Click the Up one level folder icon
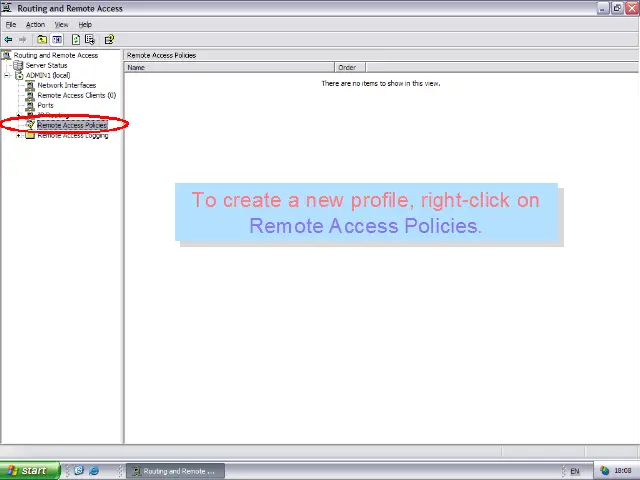Screen dimensions: 640x480 click(x=42, y=40)
